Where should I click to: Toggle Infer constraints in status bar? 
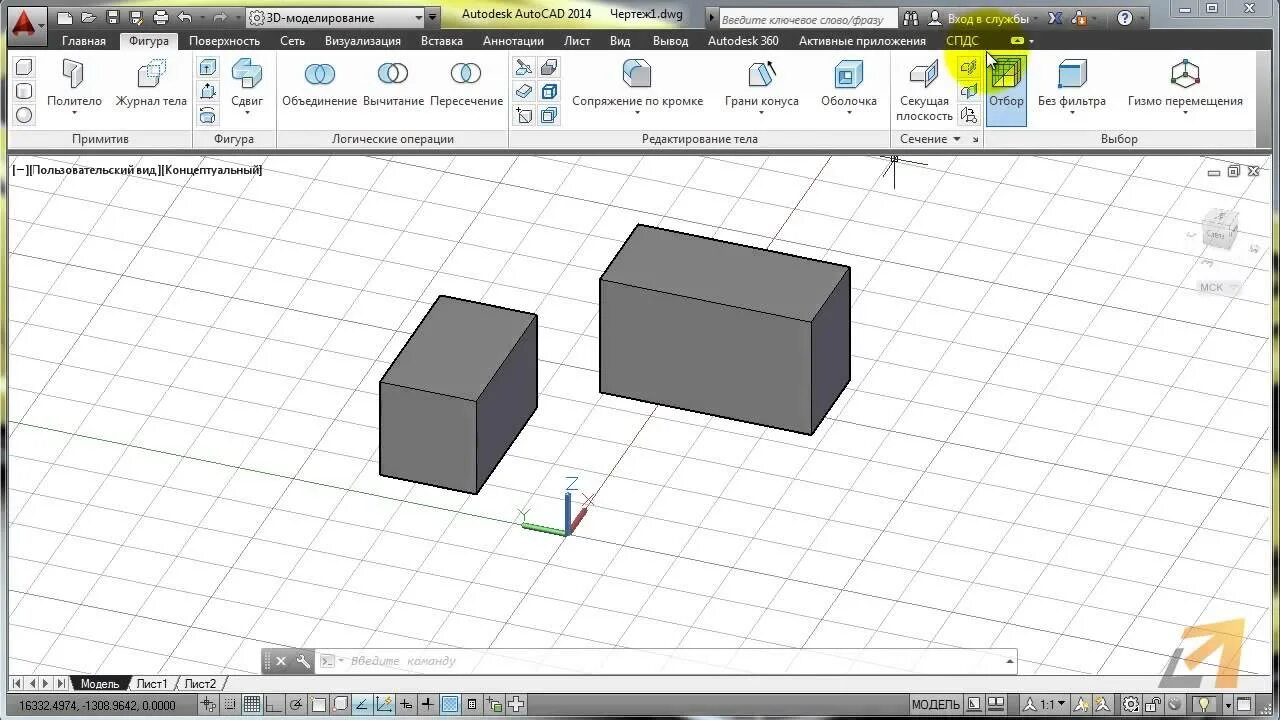[210, 705]
